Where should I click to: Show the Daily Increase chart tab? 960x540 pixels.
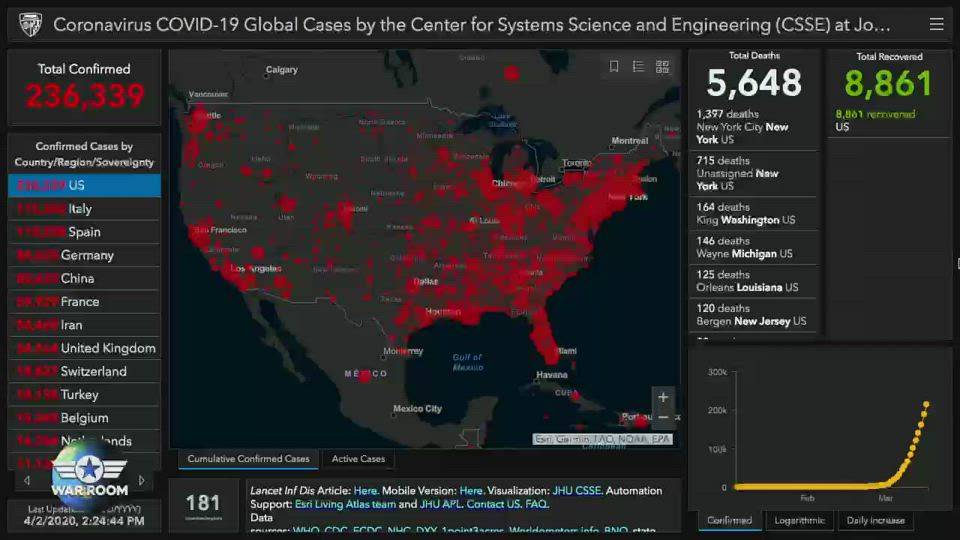click(875, 520)
